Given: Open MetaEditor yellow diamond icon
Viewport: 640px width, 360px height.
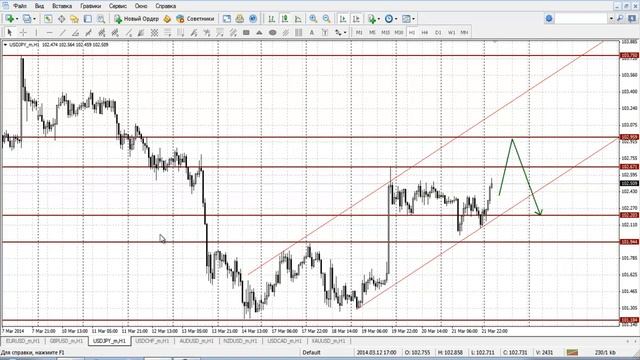Looking at the screenshot, I should [167, 19].
